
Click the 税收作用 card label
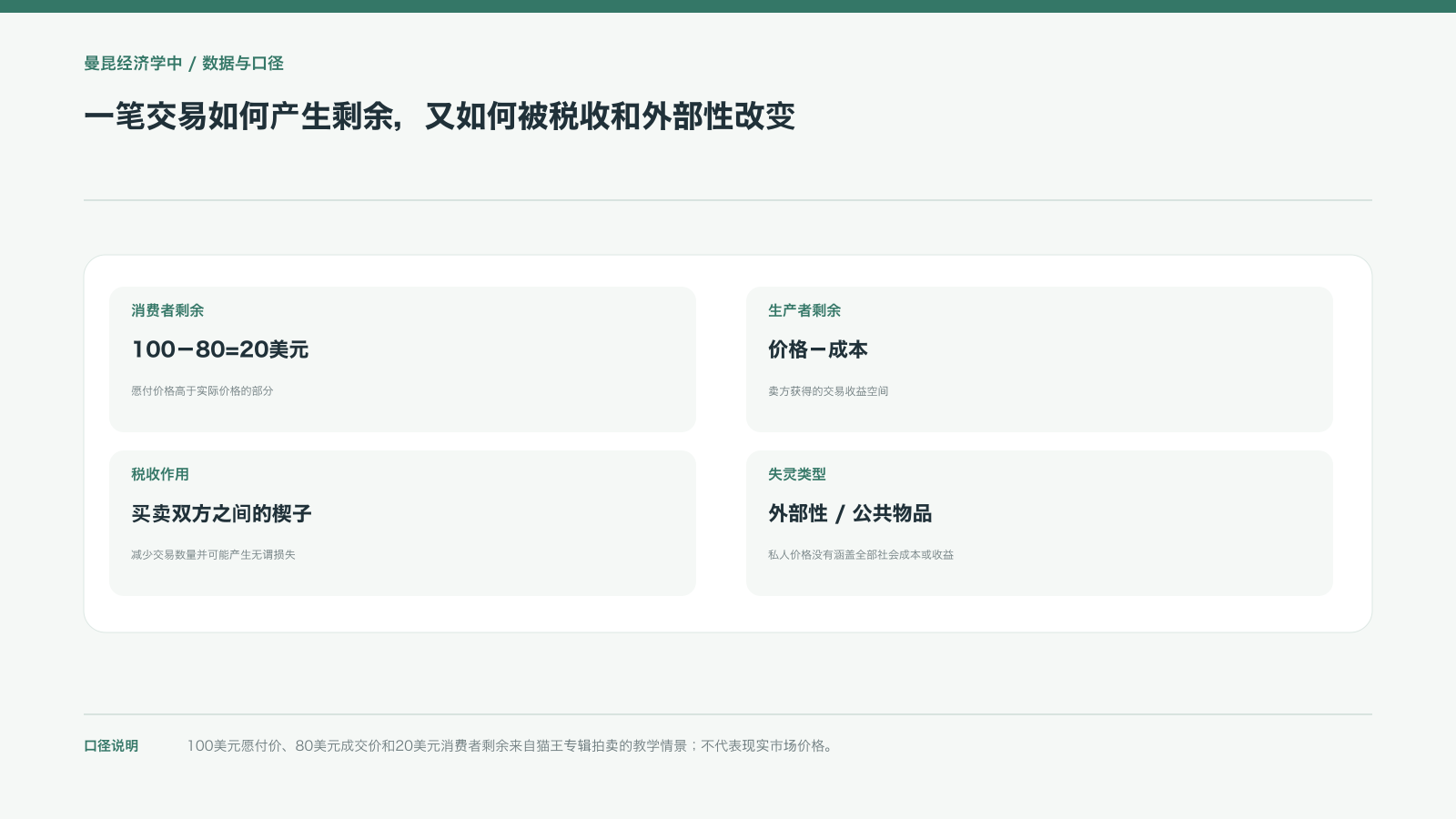tap(160, 474)
